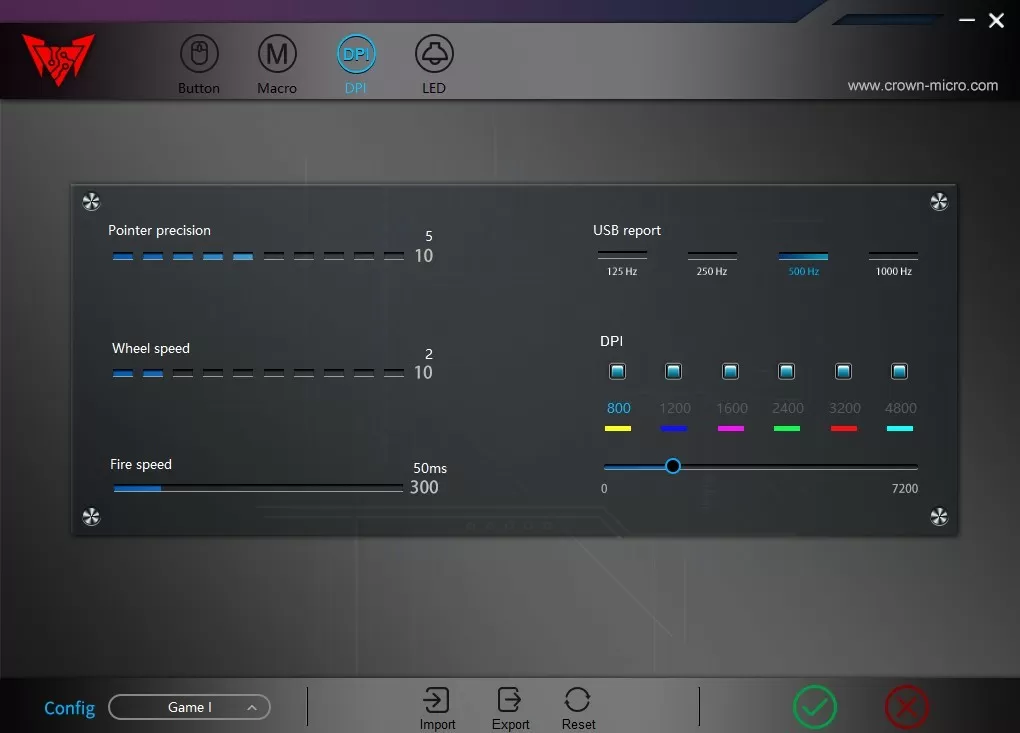This screenshot has height=733, width=1020.
Task: Reset settings with the Reset icon
Action: (x=578, y=700)
